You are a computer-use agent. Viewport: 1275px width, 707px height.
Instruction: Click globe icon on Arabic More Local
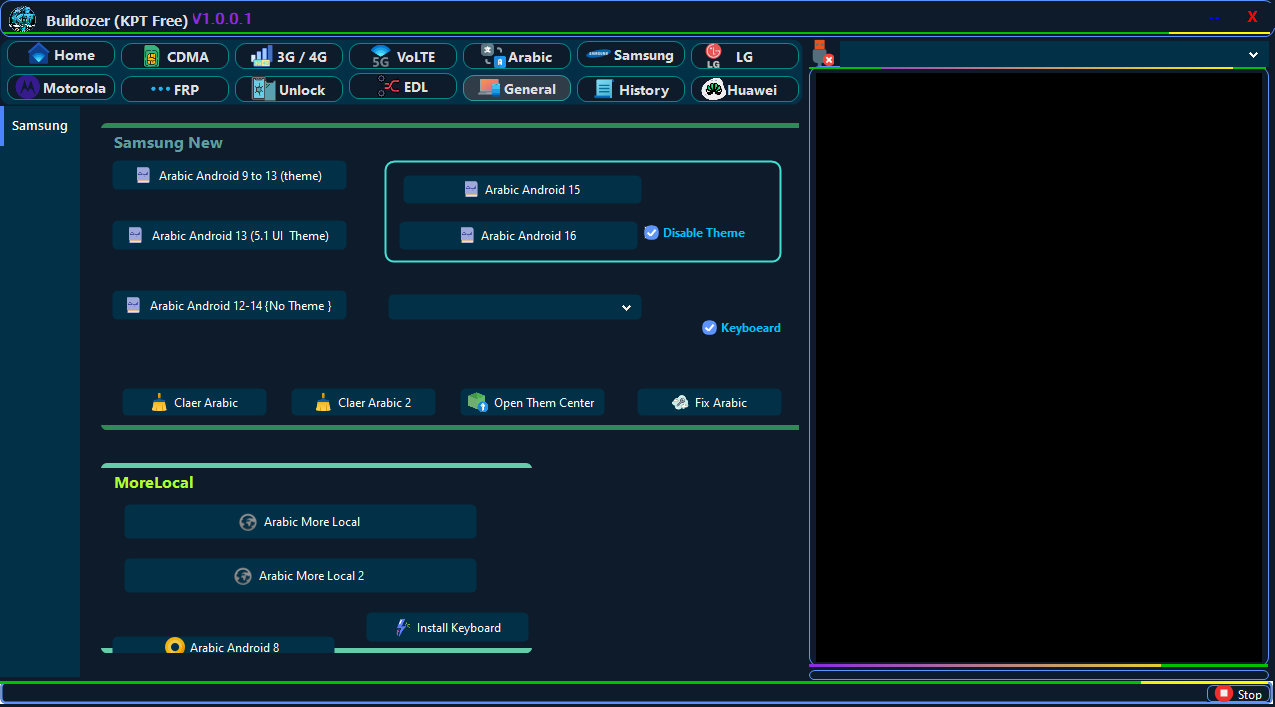248,522
